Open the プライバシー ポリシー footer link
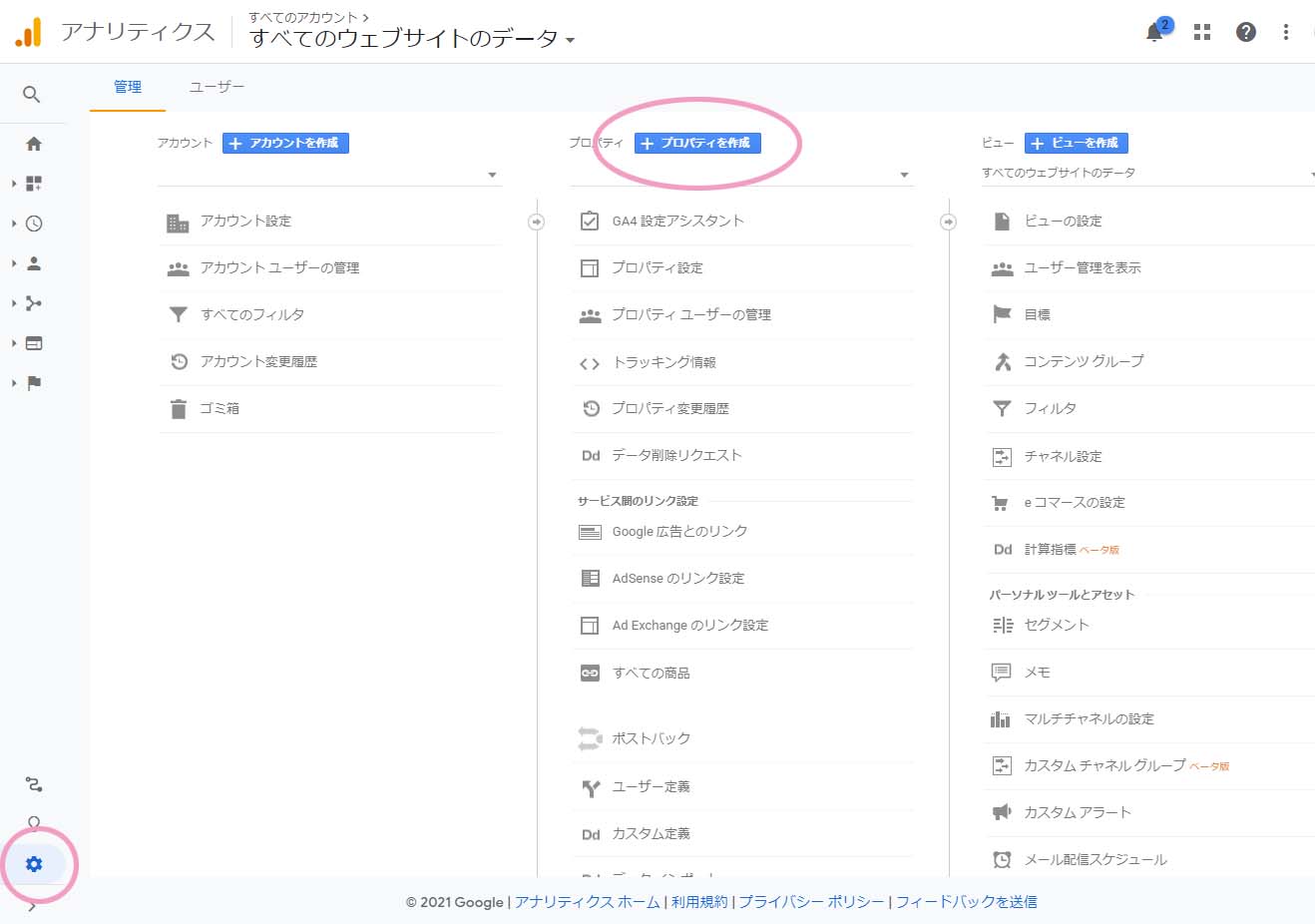 [811, 902]
